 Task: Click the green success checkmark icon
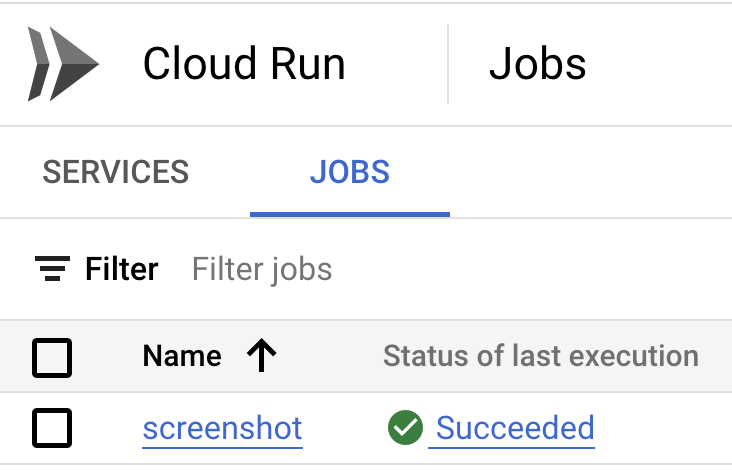404,429
